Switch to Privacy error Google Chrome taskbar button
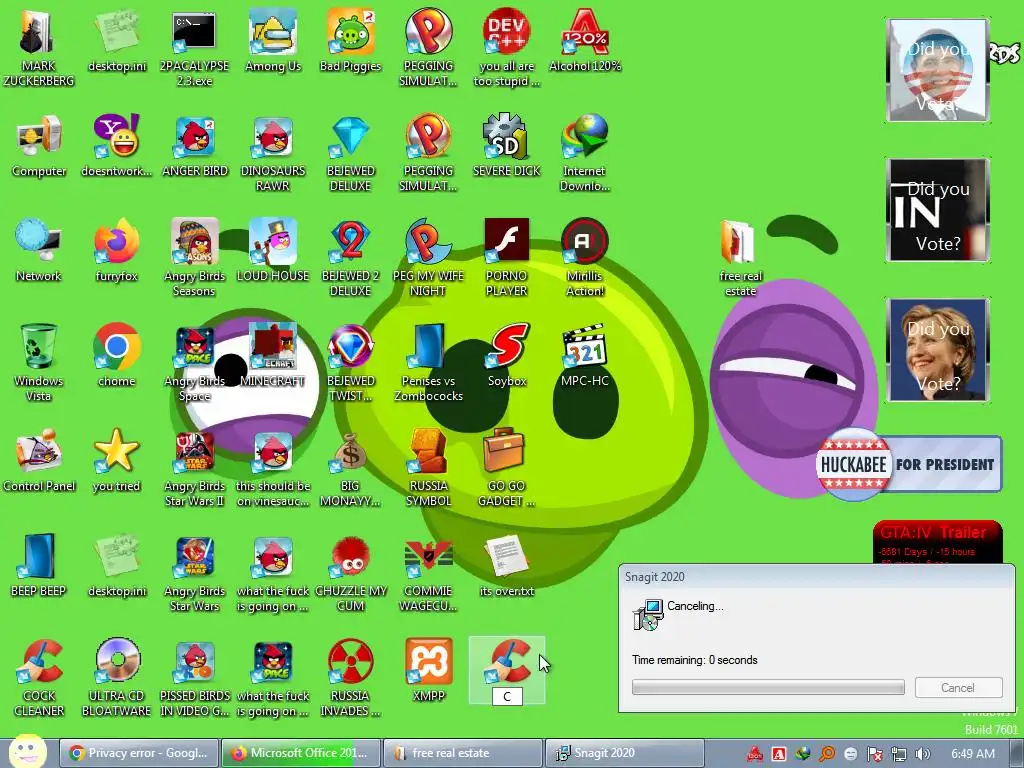1024x768 pixels. click(138, 753)
